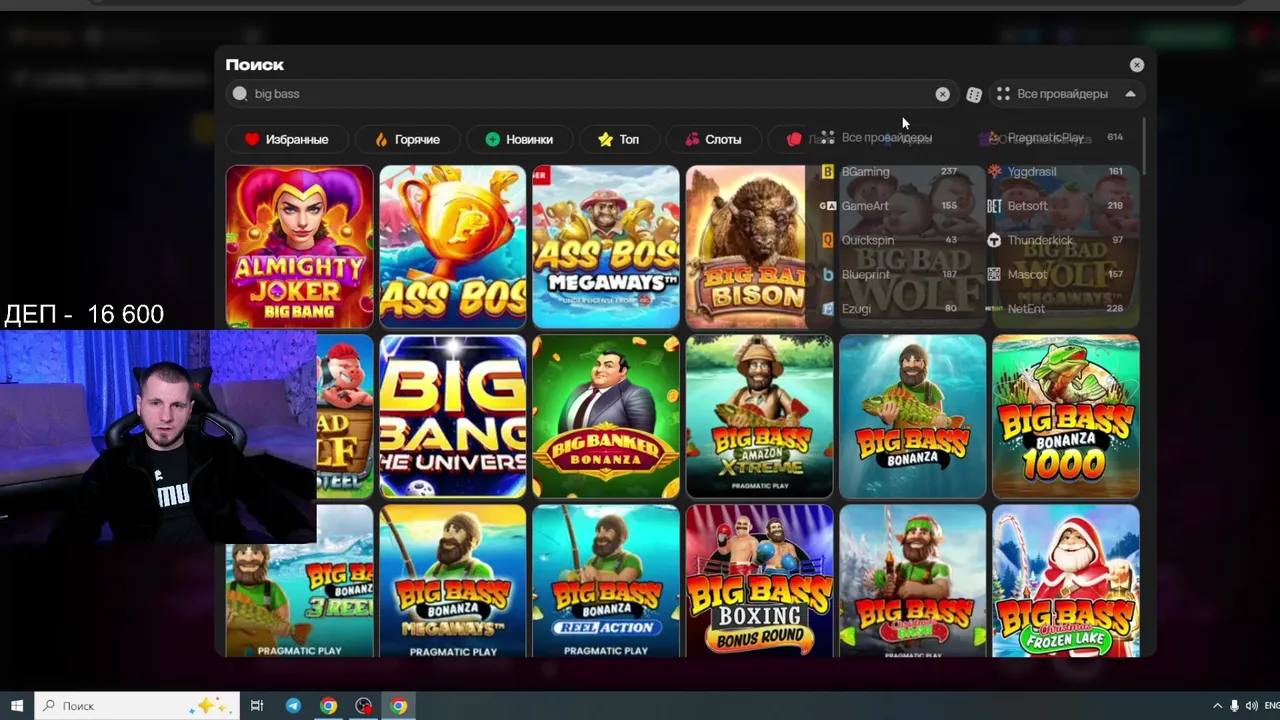Launch Big Banked Bonanza

coord(606,416)
